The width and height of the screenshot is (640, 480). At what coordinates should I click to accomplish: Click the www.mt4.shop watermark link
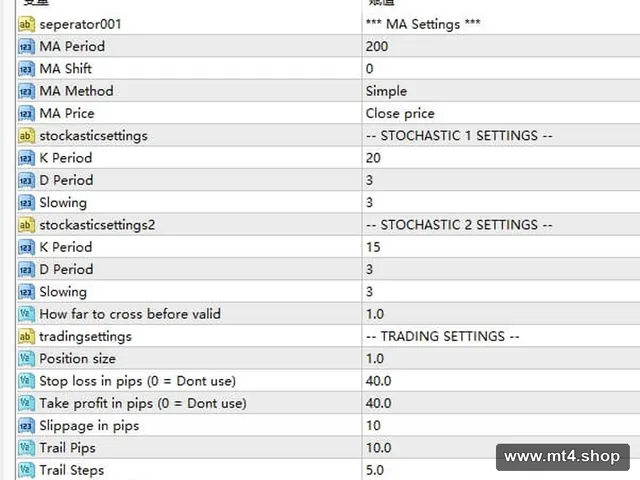(x=562, y=457)
